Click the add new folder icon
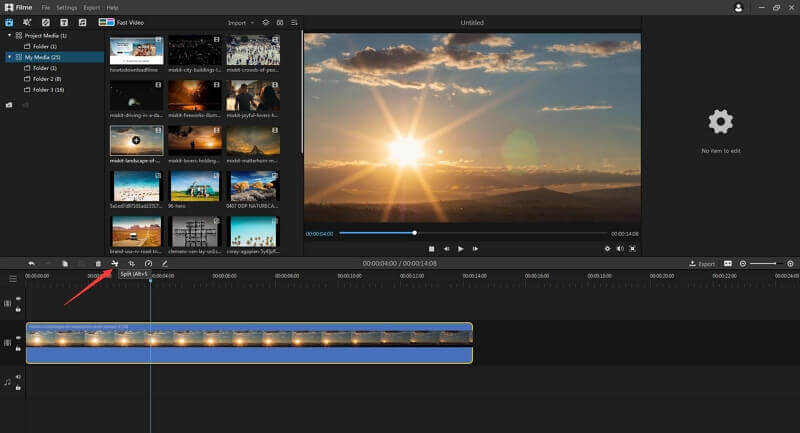This screenshot has height=433, width=800. pyautogui.click(x=9, y=105)
